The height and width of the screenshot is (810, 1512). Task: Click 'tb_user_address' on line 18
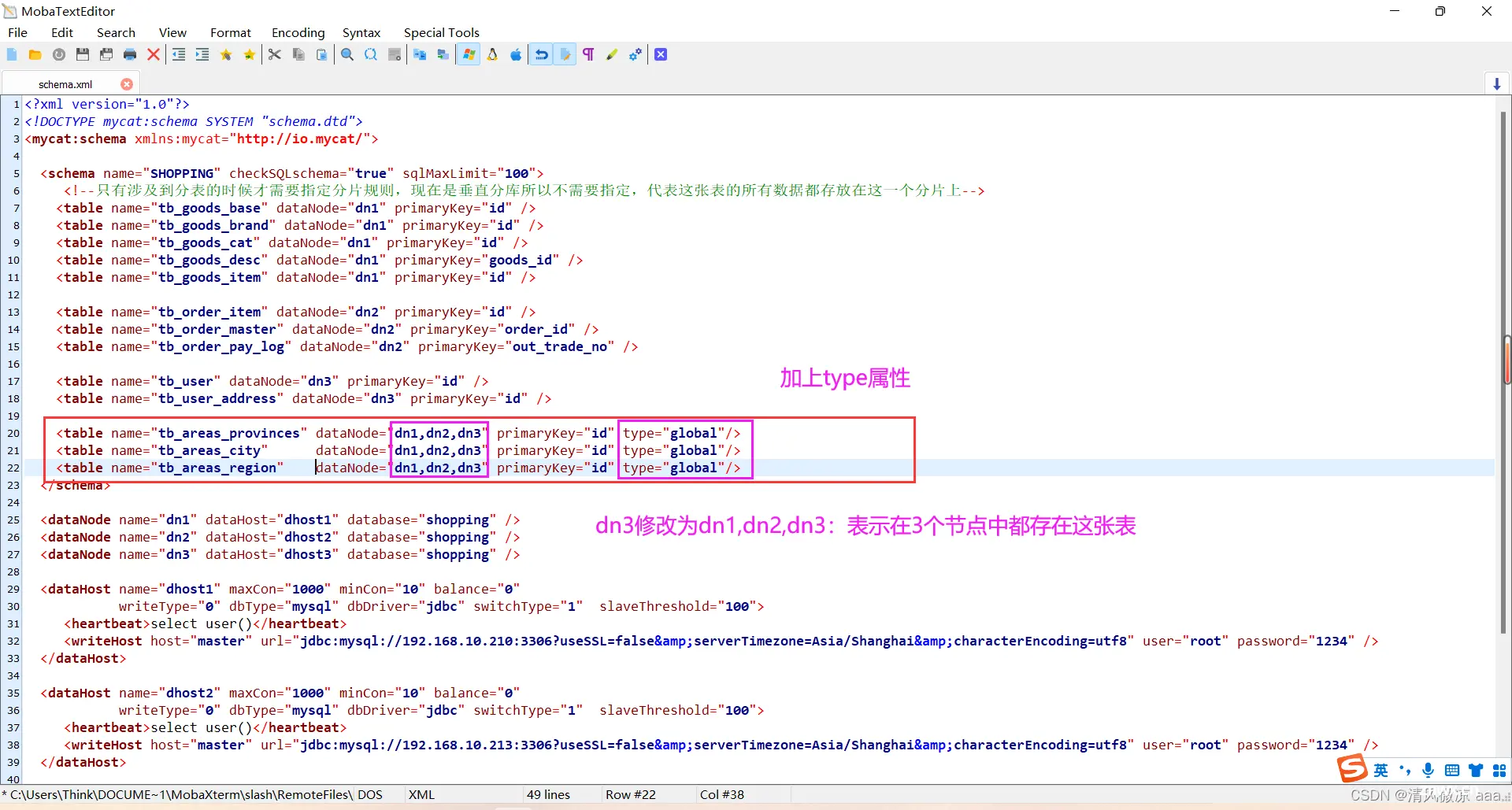pyautogui.click(x=217, y=398)
